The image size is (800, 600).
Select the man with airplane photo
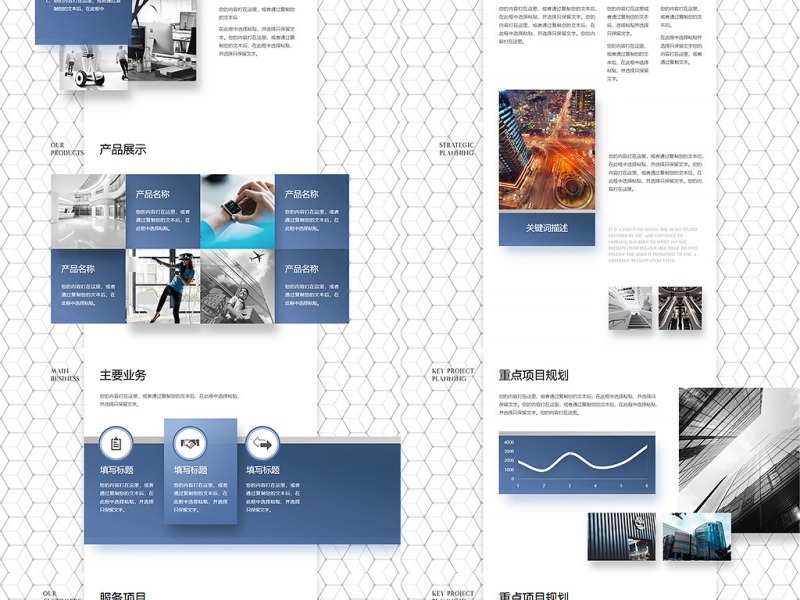click(237, 286)
